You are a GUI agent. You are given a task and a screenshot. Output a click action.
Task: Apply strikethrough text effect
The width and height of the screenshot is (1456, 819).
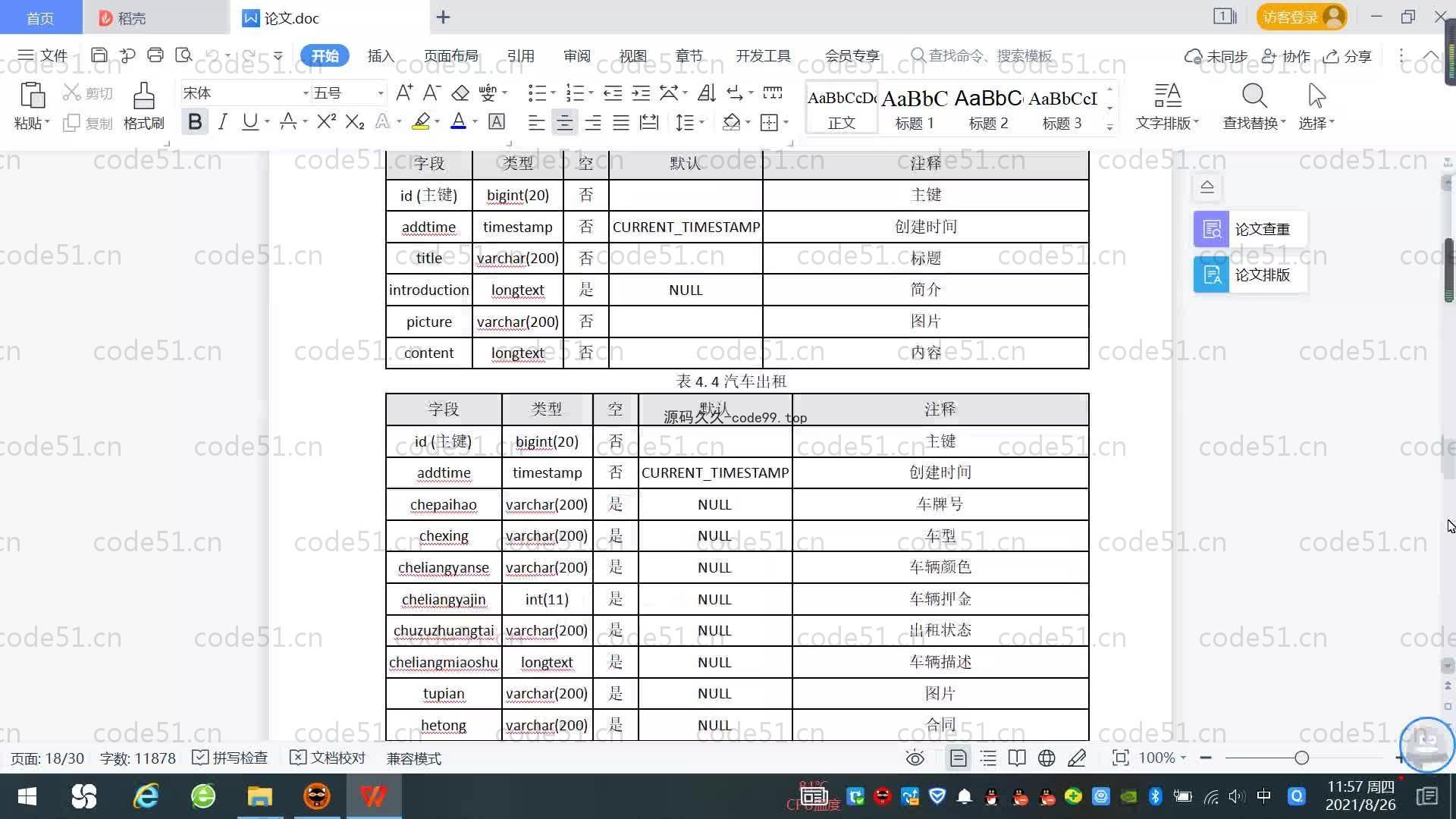pyautogui.click(x=288, y=122)
